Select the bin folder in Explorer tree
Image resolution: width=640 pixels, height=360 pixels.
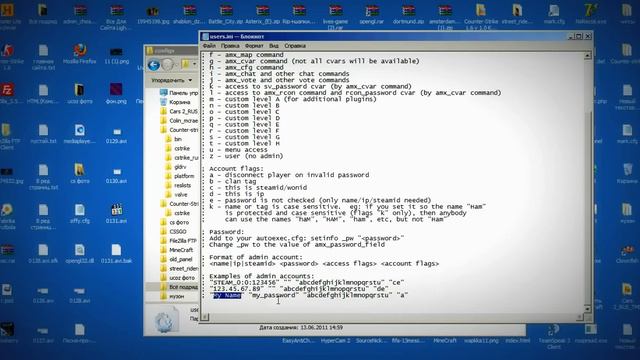point(174,139)
